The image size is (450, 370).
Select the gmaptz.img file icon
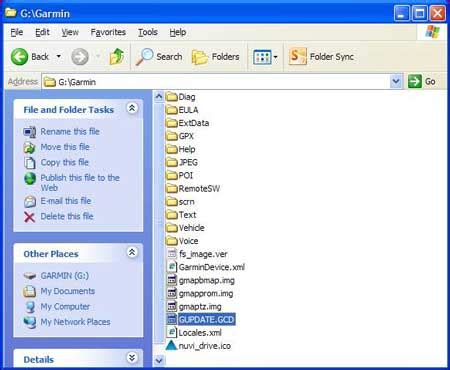pos(172,306)
